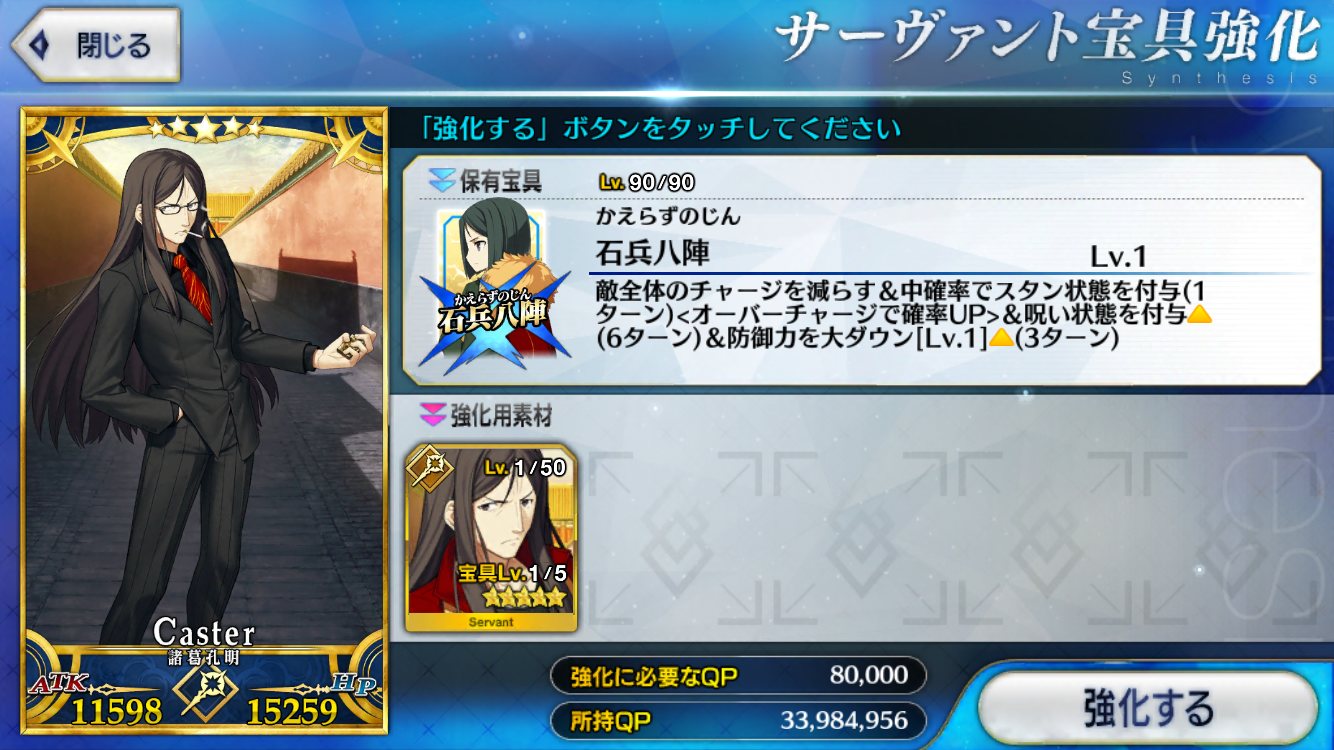Image resolution: width=1334 pixels, height=750 pixels.
Task: Click the first yellow triangle upgrade marker
Action: (x=1199, y=314)
